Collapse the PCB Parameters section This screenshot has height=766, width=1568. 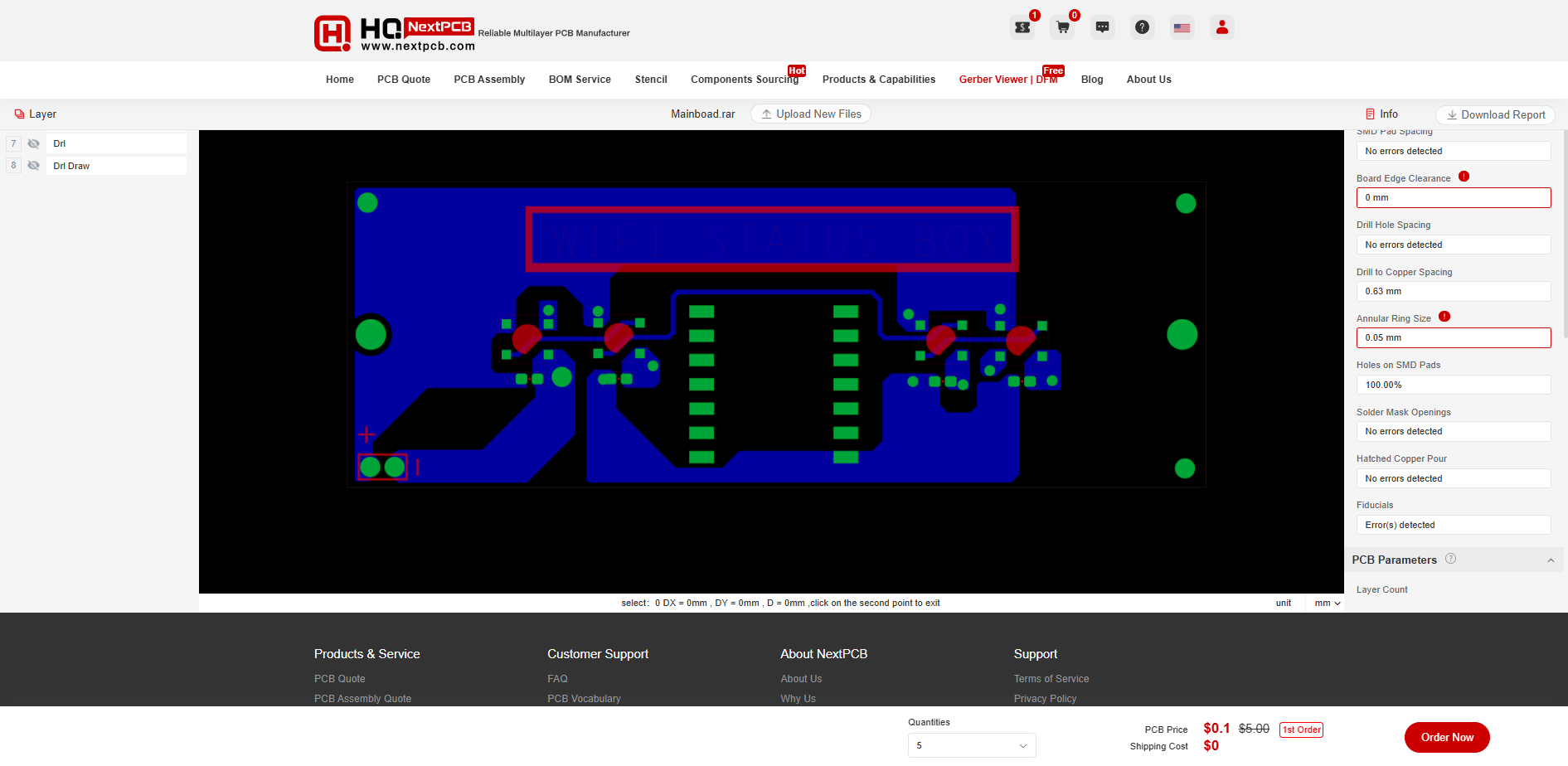(1551, 560)
